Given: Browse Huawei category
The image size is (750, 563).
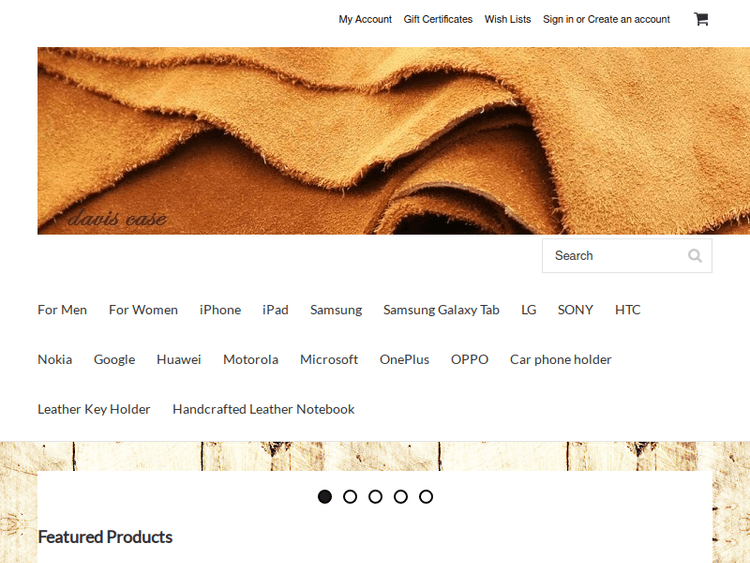Looking at the screenshot, I should (179, 360).
